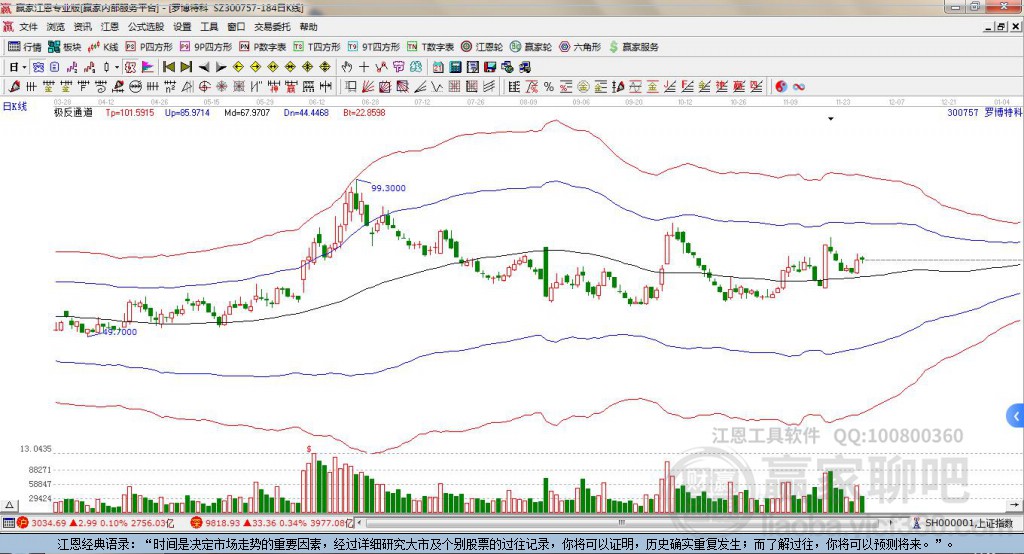Viewport: 1024px width, 554px height.
Task: Open the 六角形 hexagon tool
Action: pos(580,47)
